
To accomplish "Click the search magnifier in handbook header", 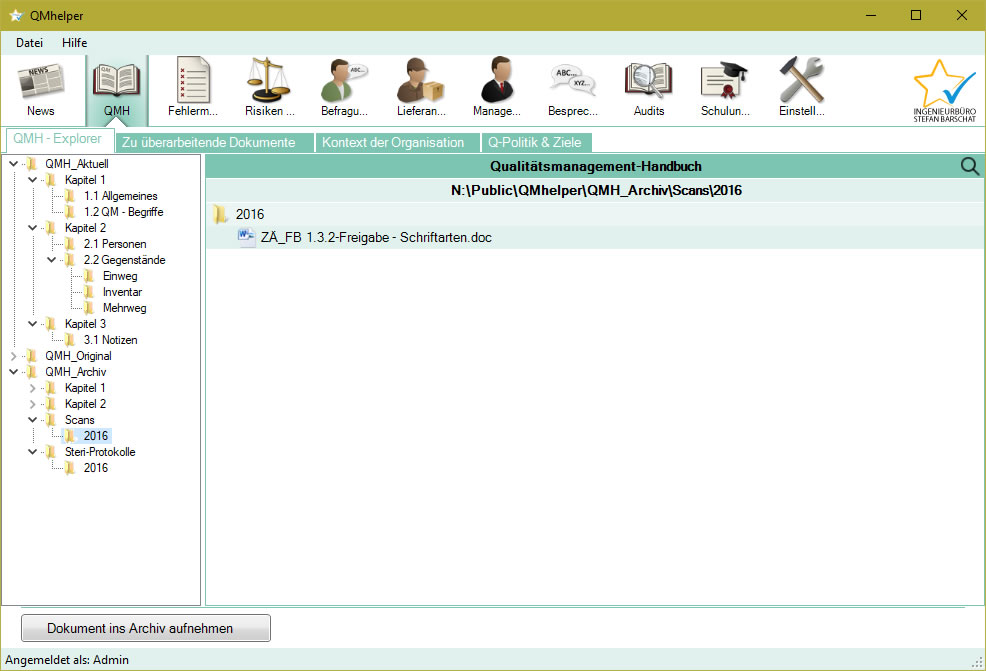I will pos(969,167).
